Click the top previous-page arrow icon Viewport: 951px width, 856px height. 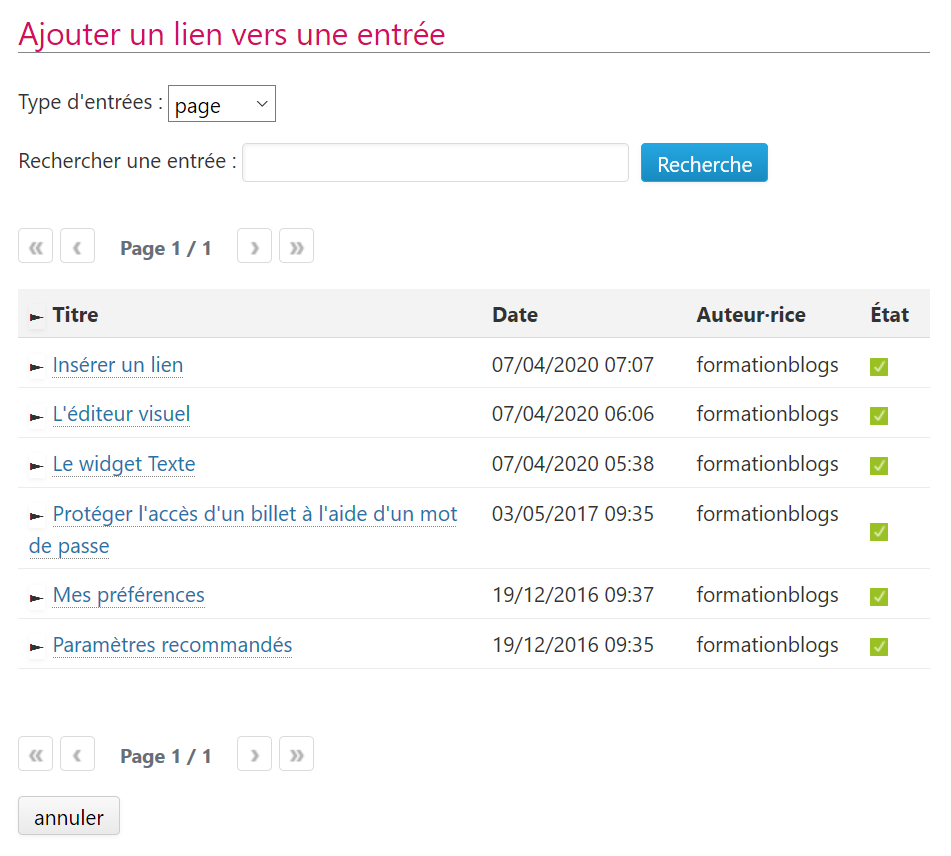coord(77,247)
